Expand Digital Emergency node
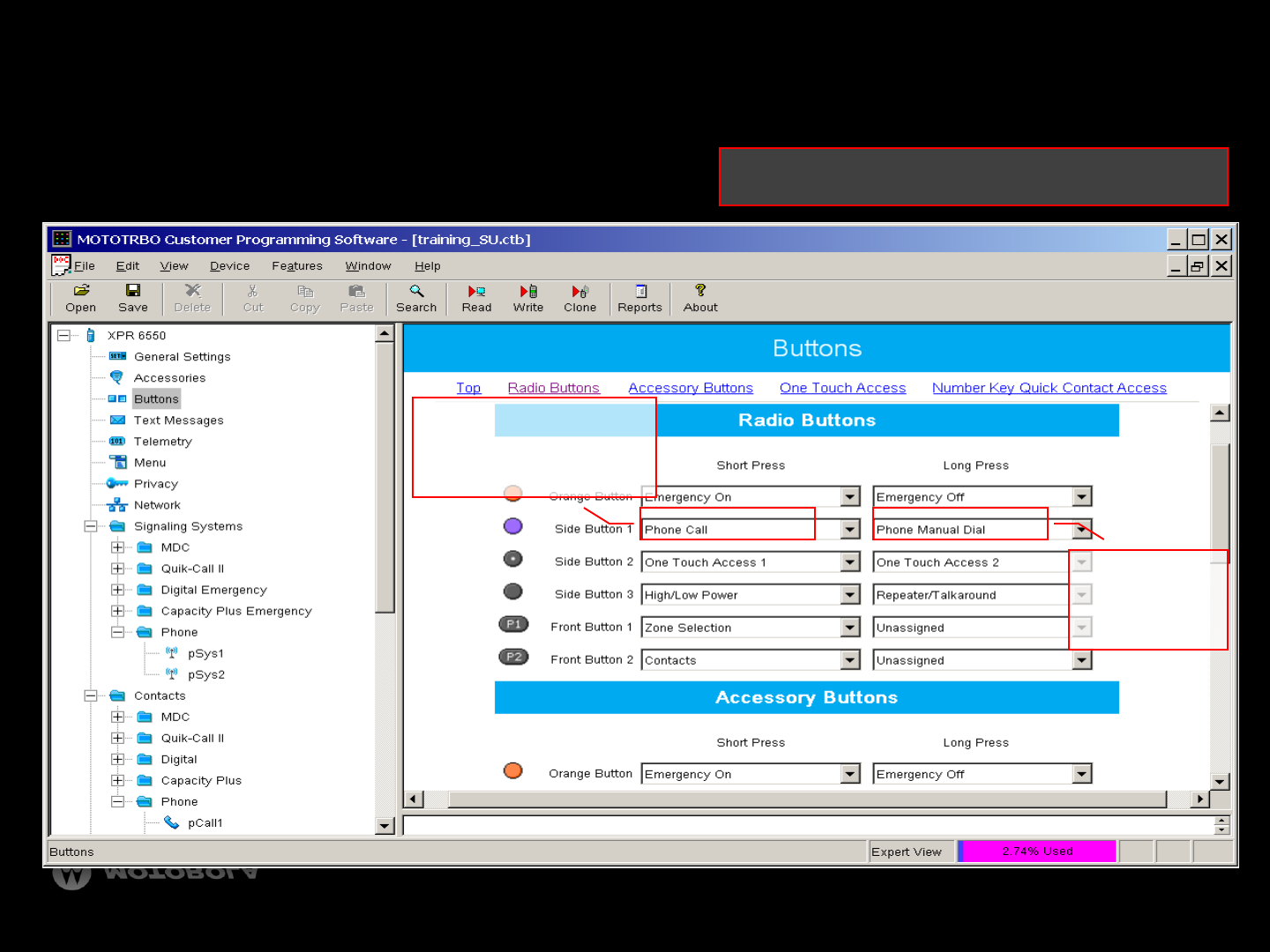This screenshot has height=952, width=1270. [117, 590]
